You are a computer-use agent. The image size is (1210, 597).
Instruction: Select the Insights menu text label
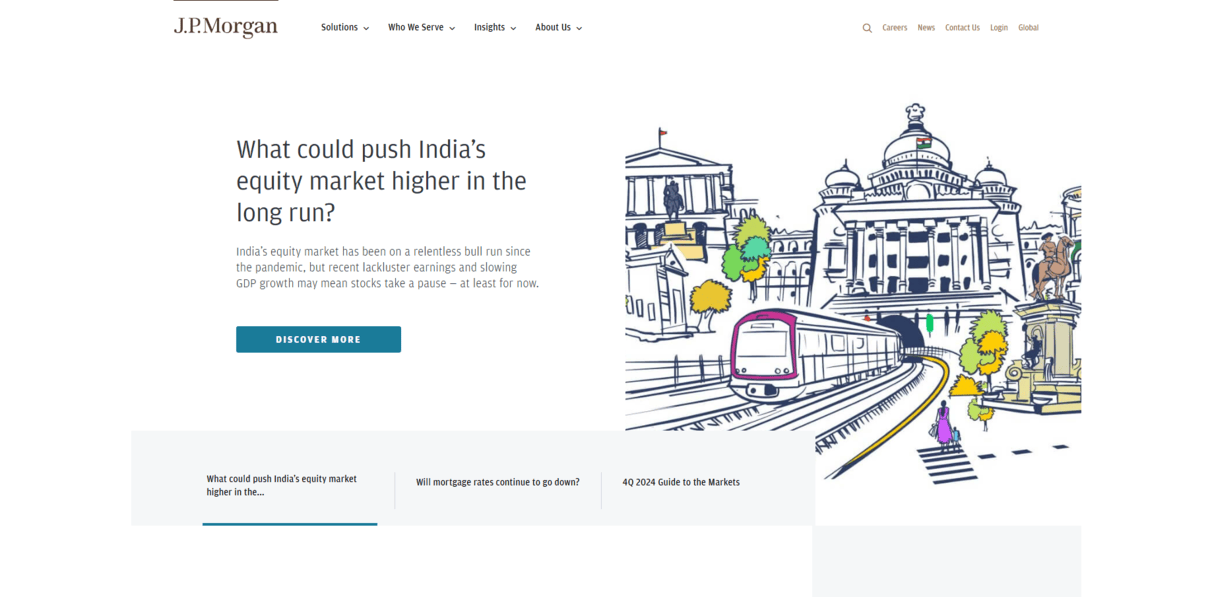pyautogui.click(x=489, y=28)
